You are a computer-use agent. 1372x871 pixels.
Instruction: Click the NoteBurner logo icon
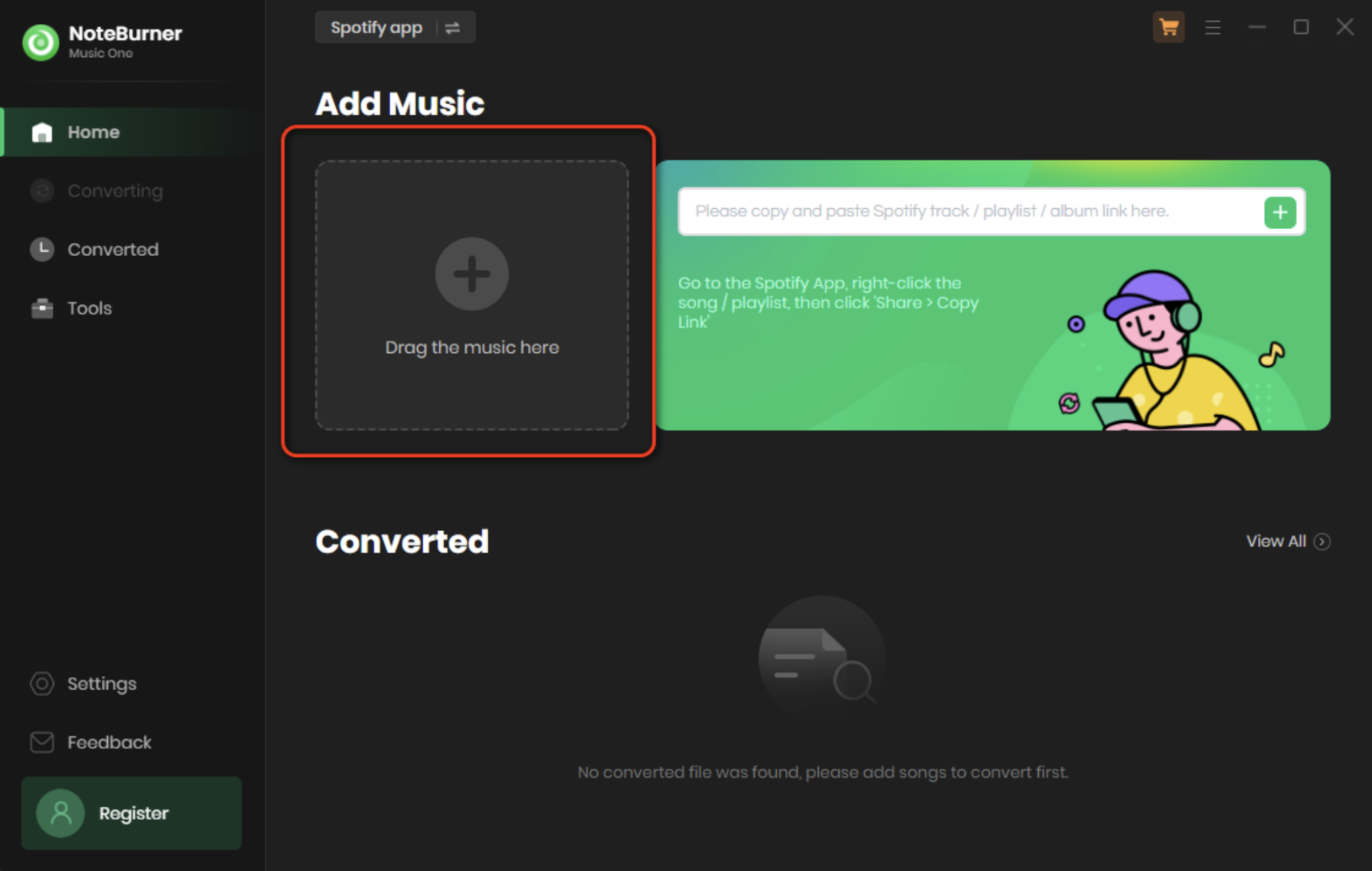coord(41,42)
